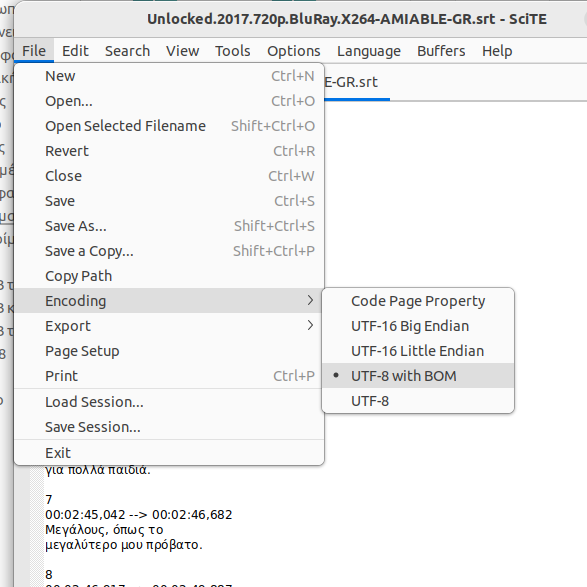Open the Language menu
This screenshot has width=587, height=587.
(369, 51)
